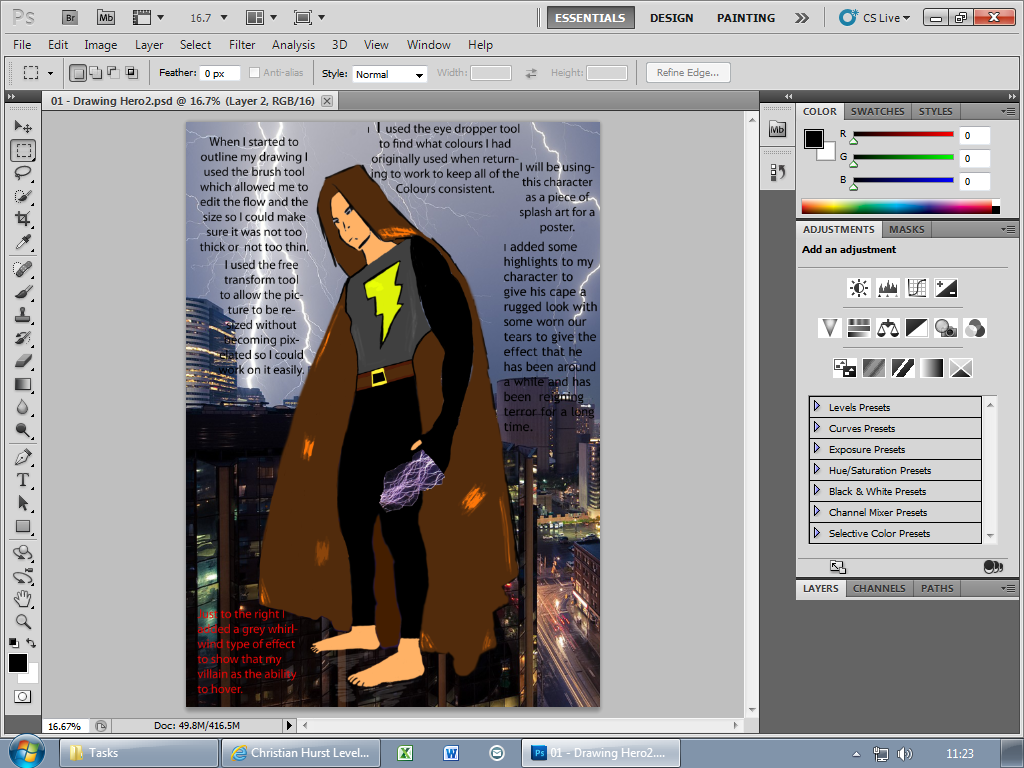The height and width of the screenshot is (768, 1024).
Task: Add a Curves adjustment
Action: click(917, 288)
